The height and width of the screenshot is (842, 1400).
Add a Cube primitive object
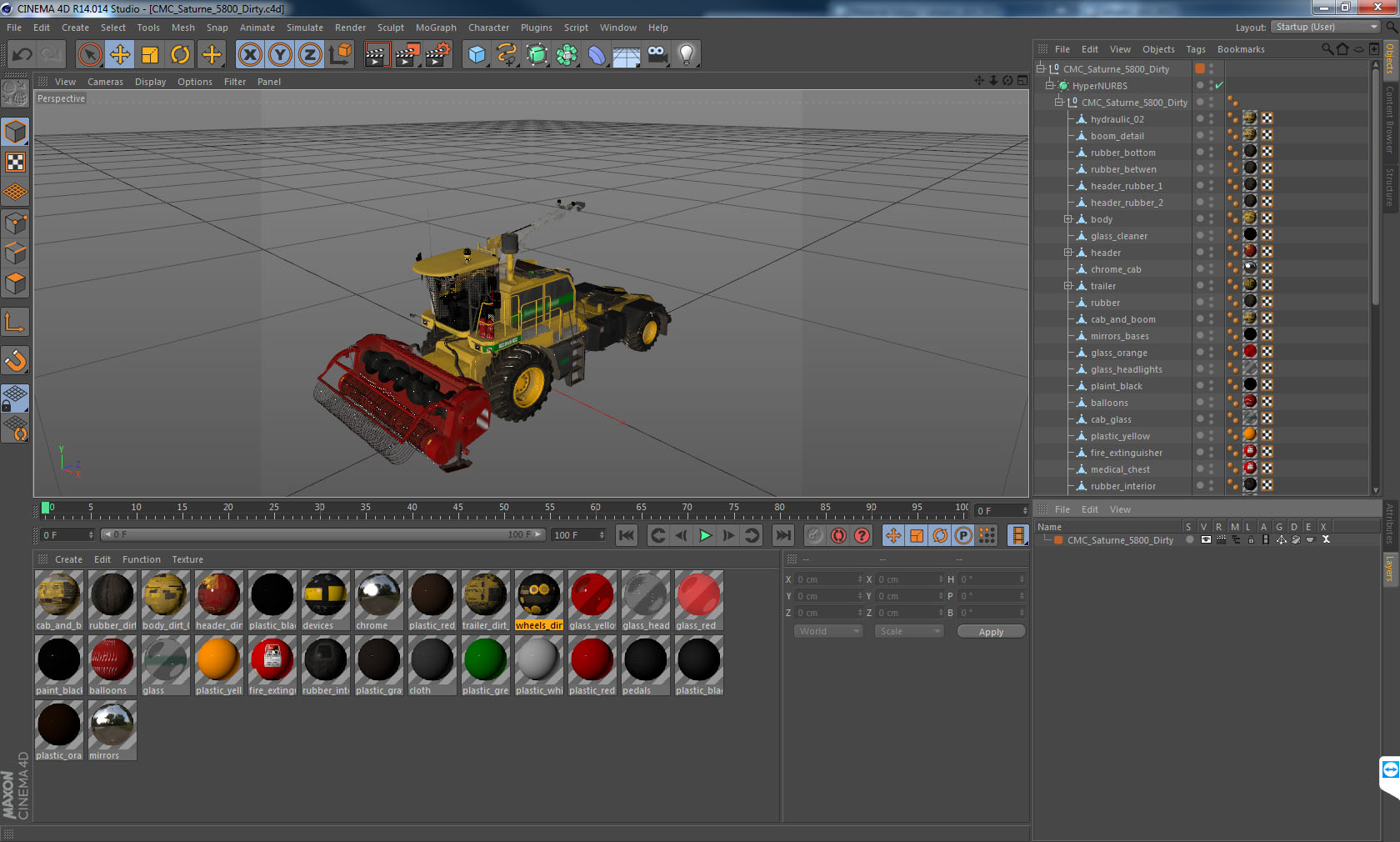tap(477, 55)
